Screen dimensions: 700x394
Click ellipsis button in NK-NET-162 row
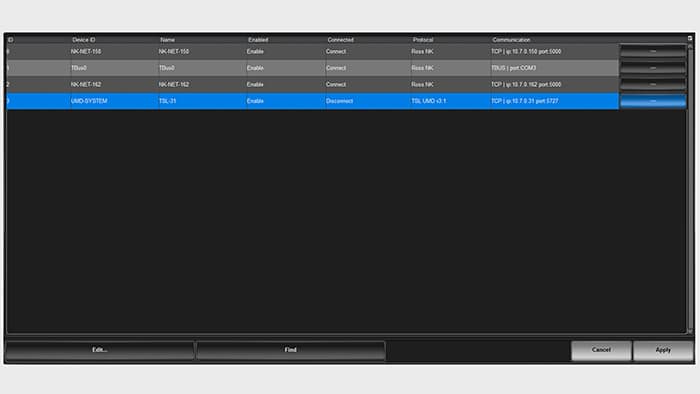point(653,84)
